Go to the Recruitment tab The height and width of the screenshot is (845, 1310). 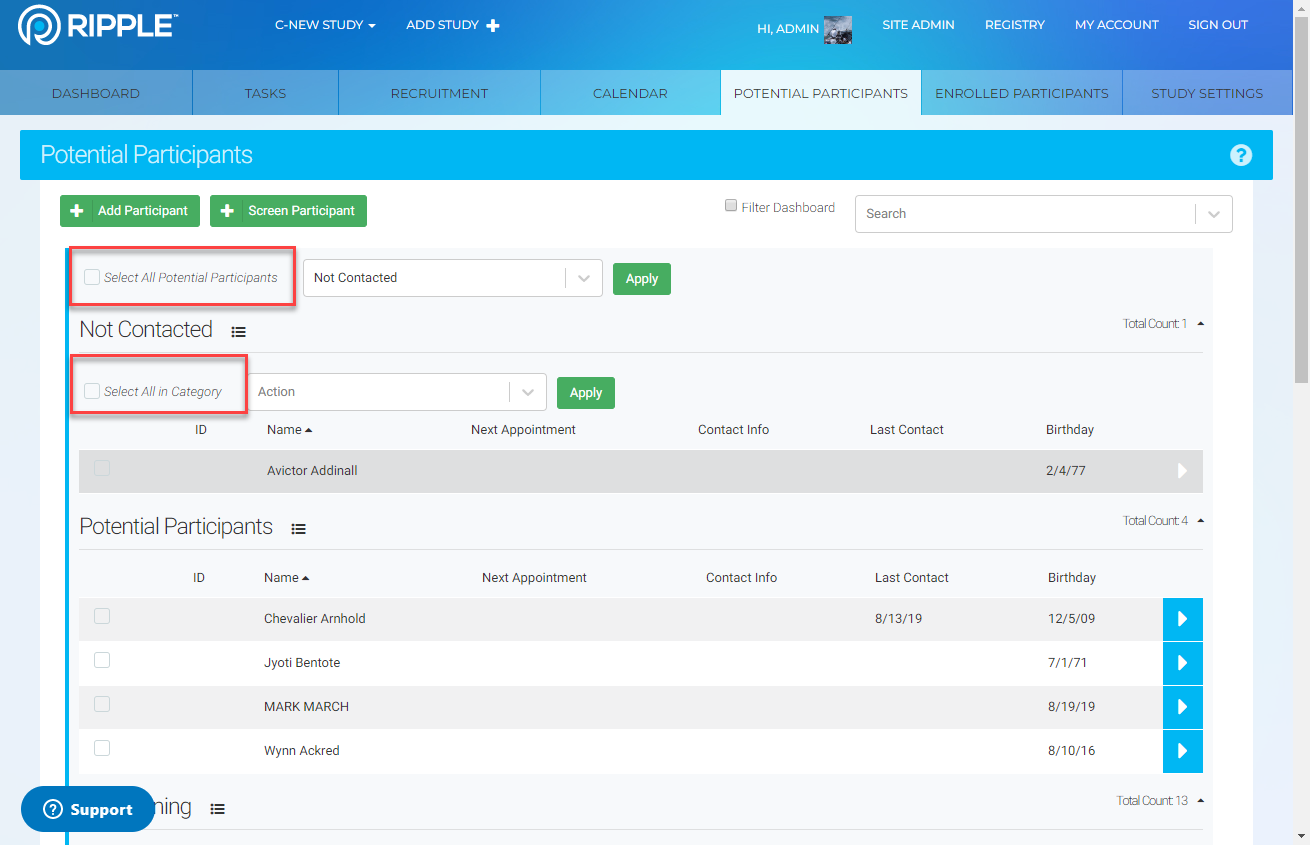point(439,93)
